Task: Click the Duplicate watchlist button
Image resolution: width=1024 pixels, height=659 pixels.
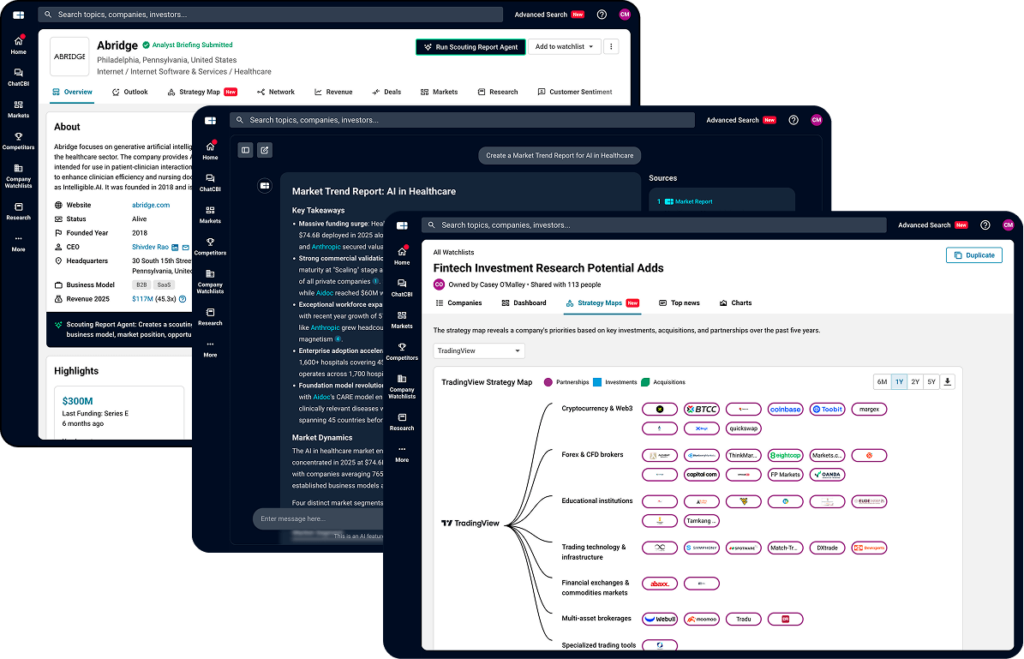Action: tap(973, 255)
